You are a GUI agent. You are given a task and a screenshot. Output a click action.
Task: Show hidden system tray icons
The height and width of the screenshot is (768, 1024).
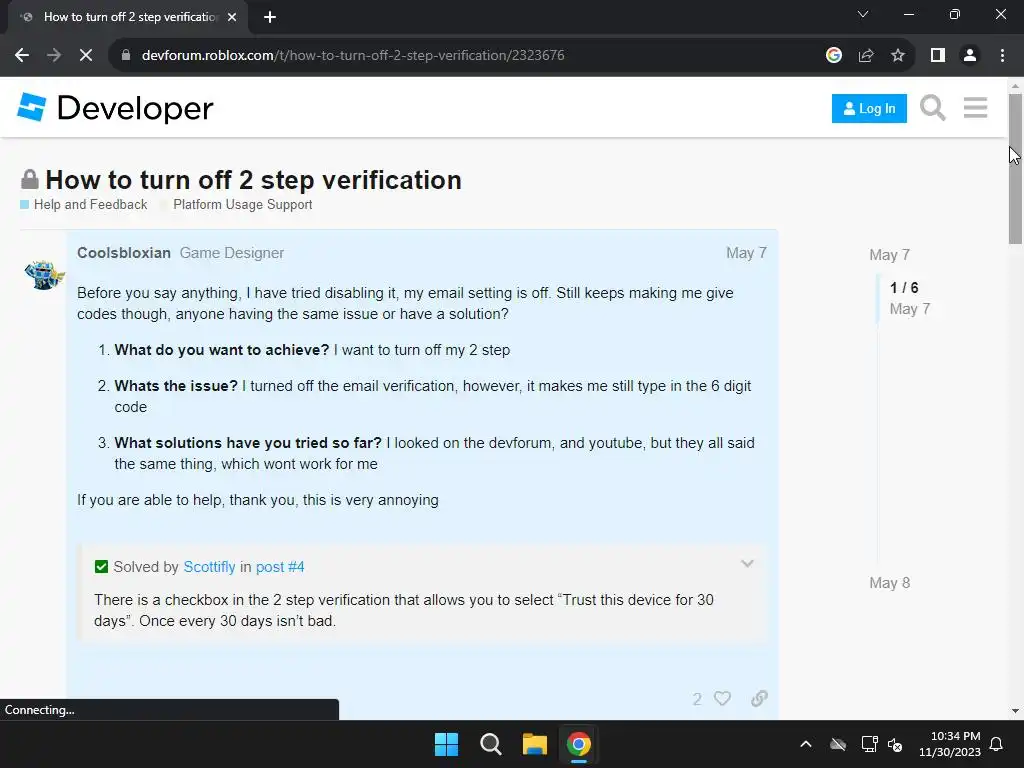pyautogui.click(x=806, y=744)
